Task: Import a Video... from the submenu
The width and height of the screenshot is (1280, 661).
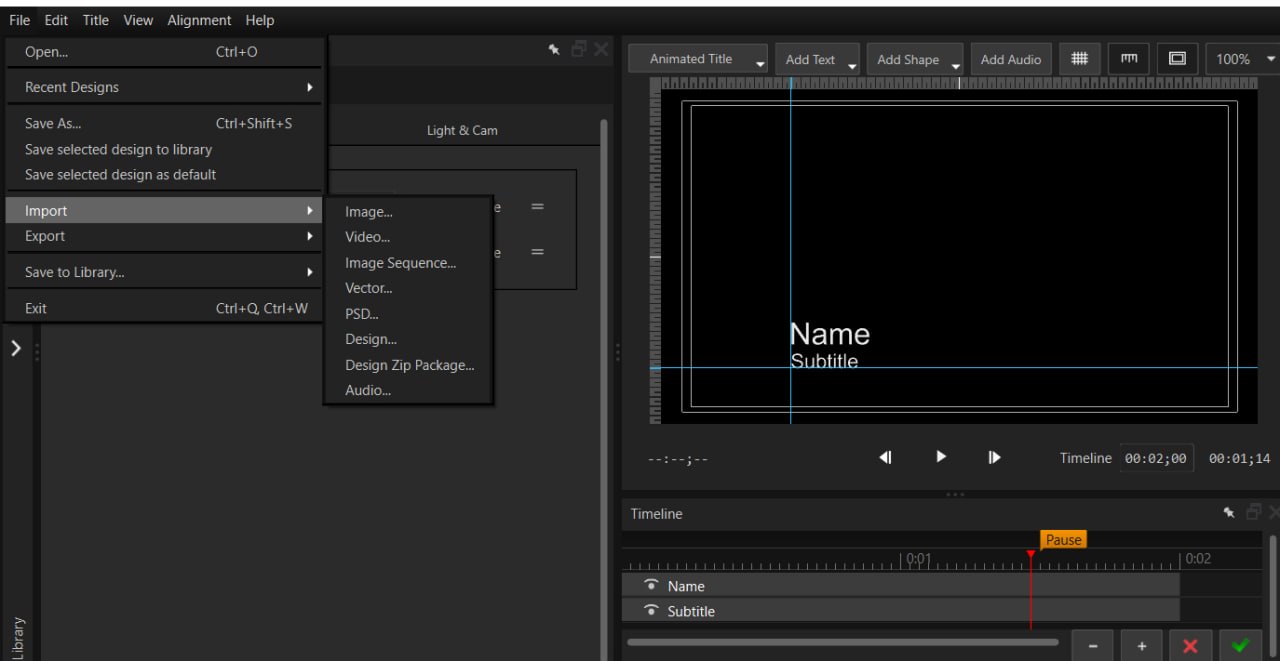Action: point(408,237)
